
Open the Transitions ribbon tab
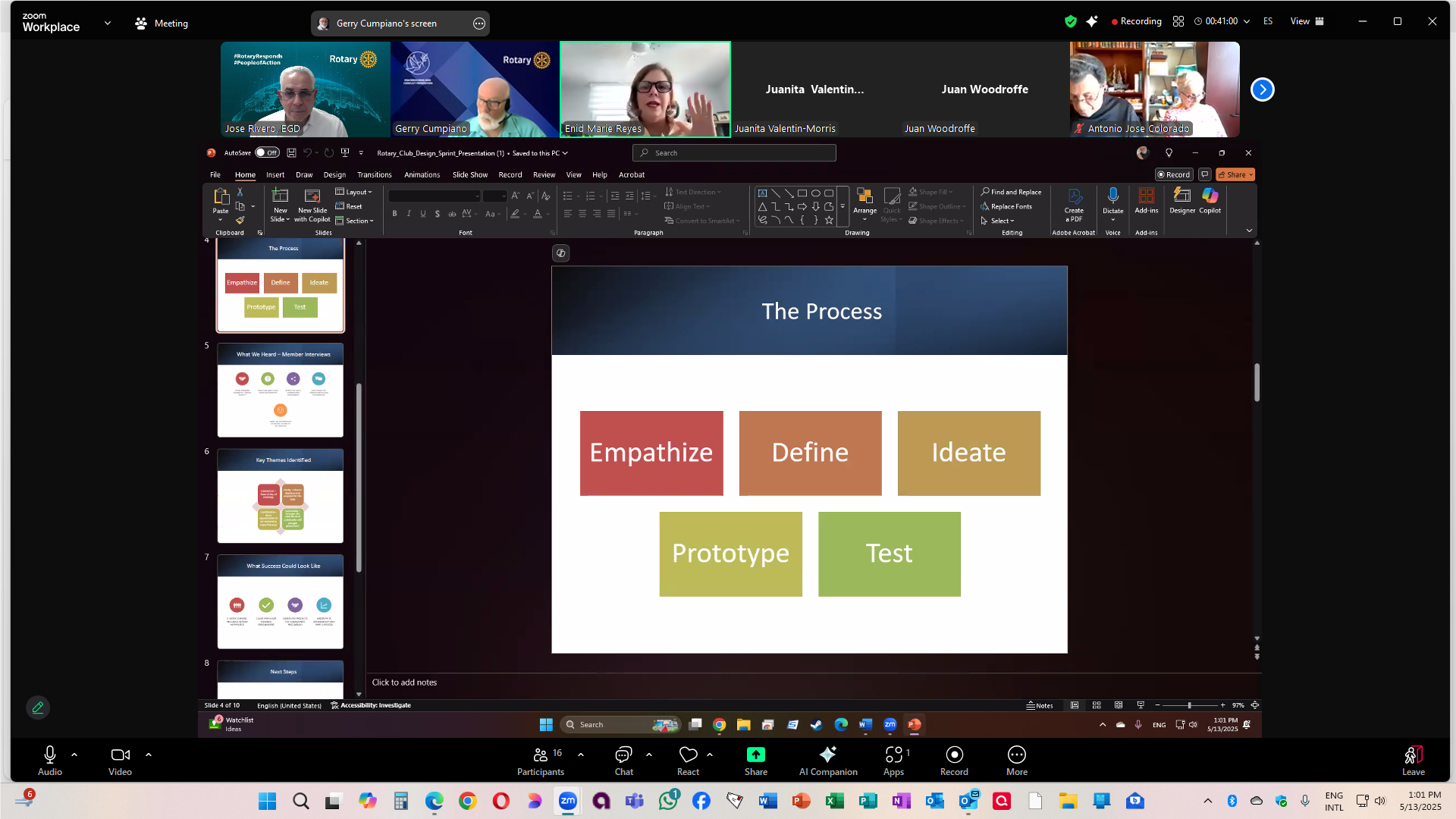(x=374, y=174)
